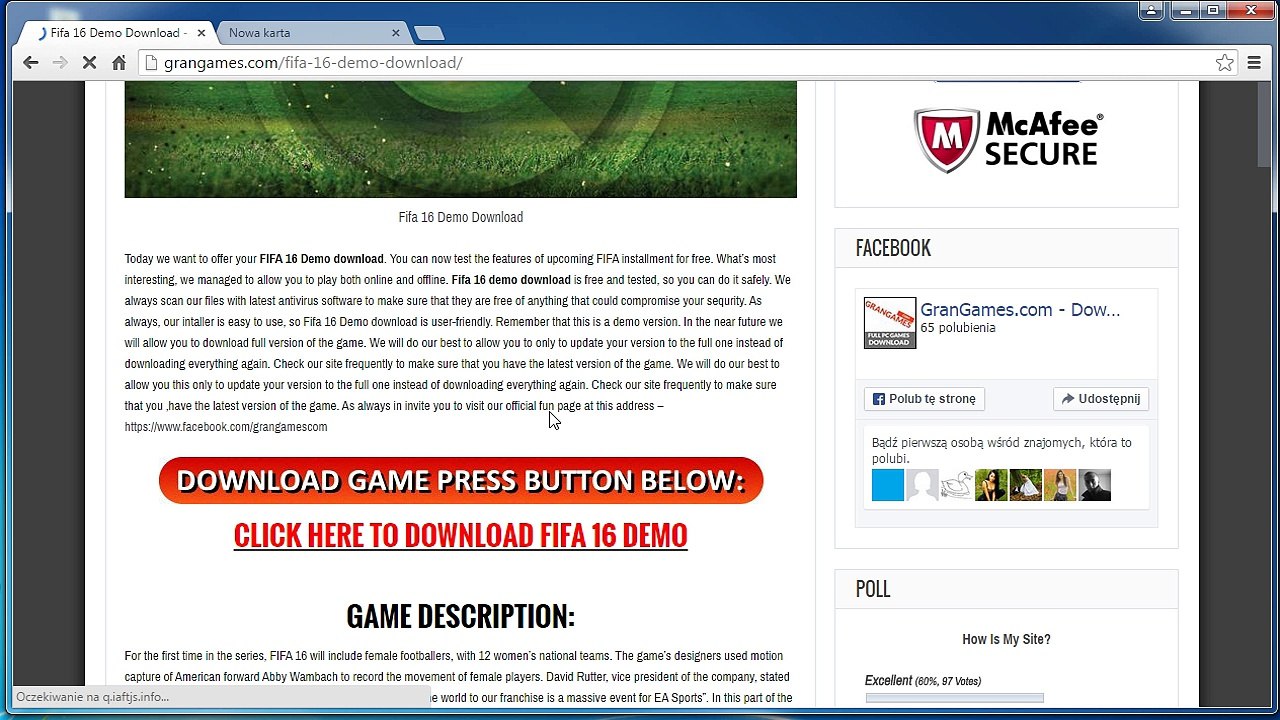
Task: Click the Chrome user profile button in title bar
Action: tap(1152, 10)
